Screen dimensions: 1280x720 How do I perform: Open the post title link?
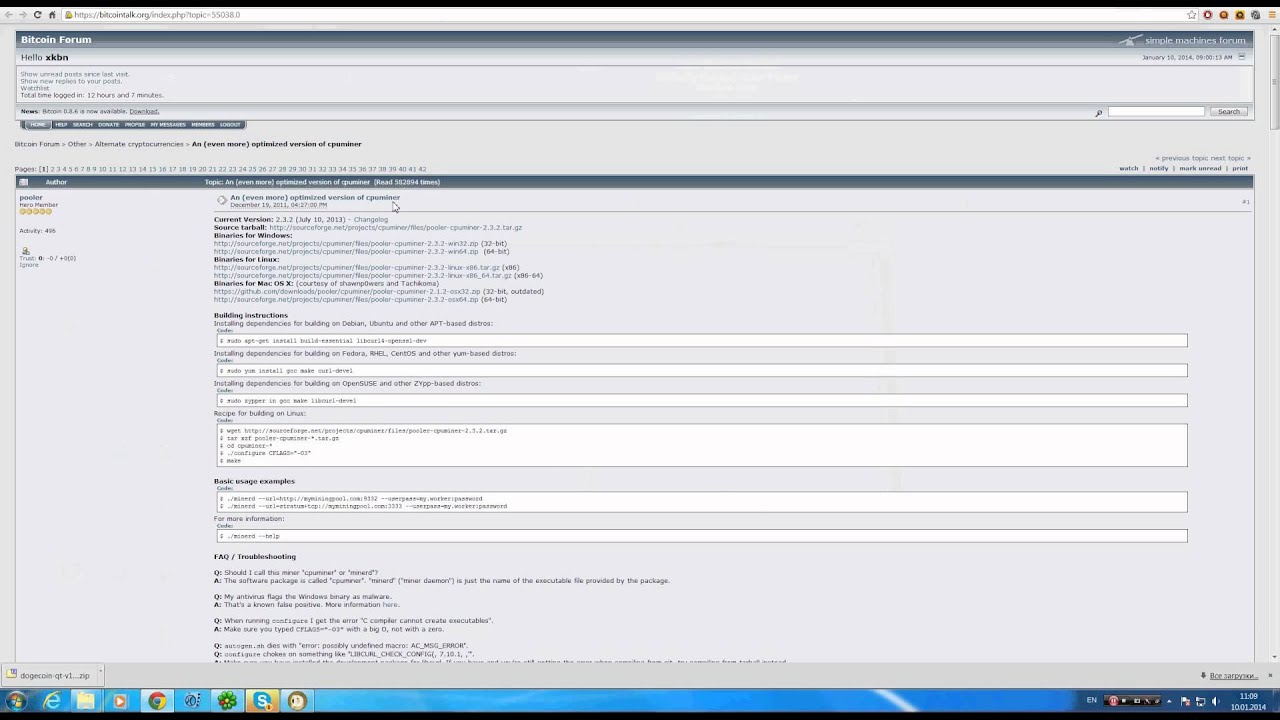[x=315, y=197]
